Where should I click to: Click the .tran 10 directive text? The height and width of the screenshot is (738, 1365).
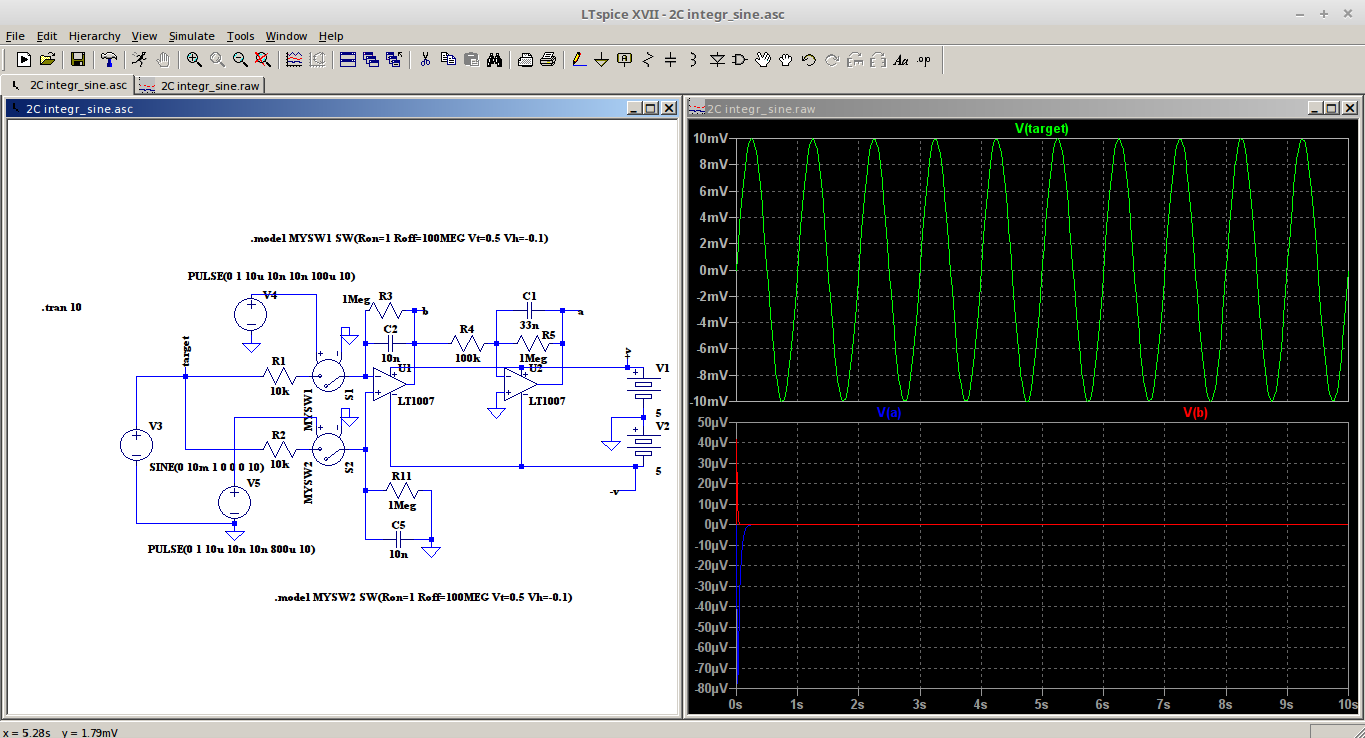(x=61, y=308)
